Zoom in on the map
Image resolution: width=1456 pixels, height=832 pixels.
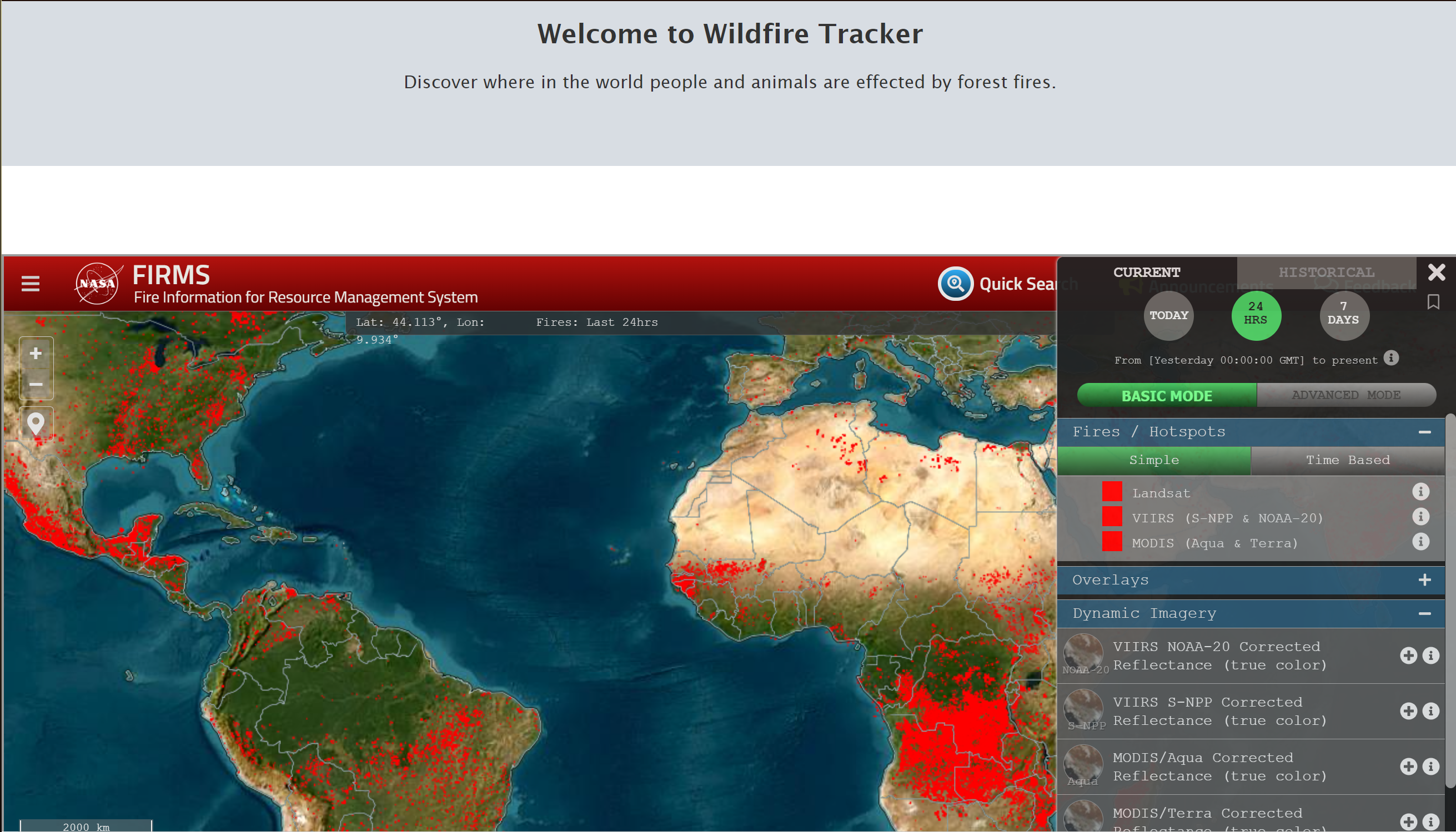click(36, 353)
